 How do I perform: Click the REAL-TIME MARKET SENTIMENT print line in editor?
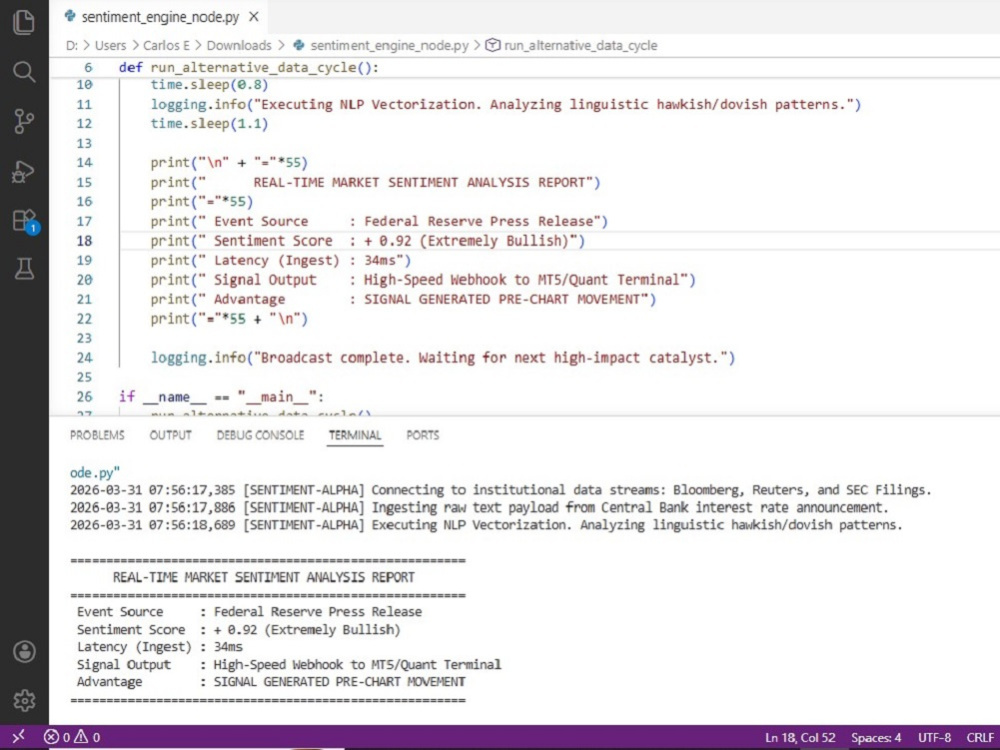pyautogui.click(x=375, y=182)
